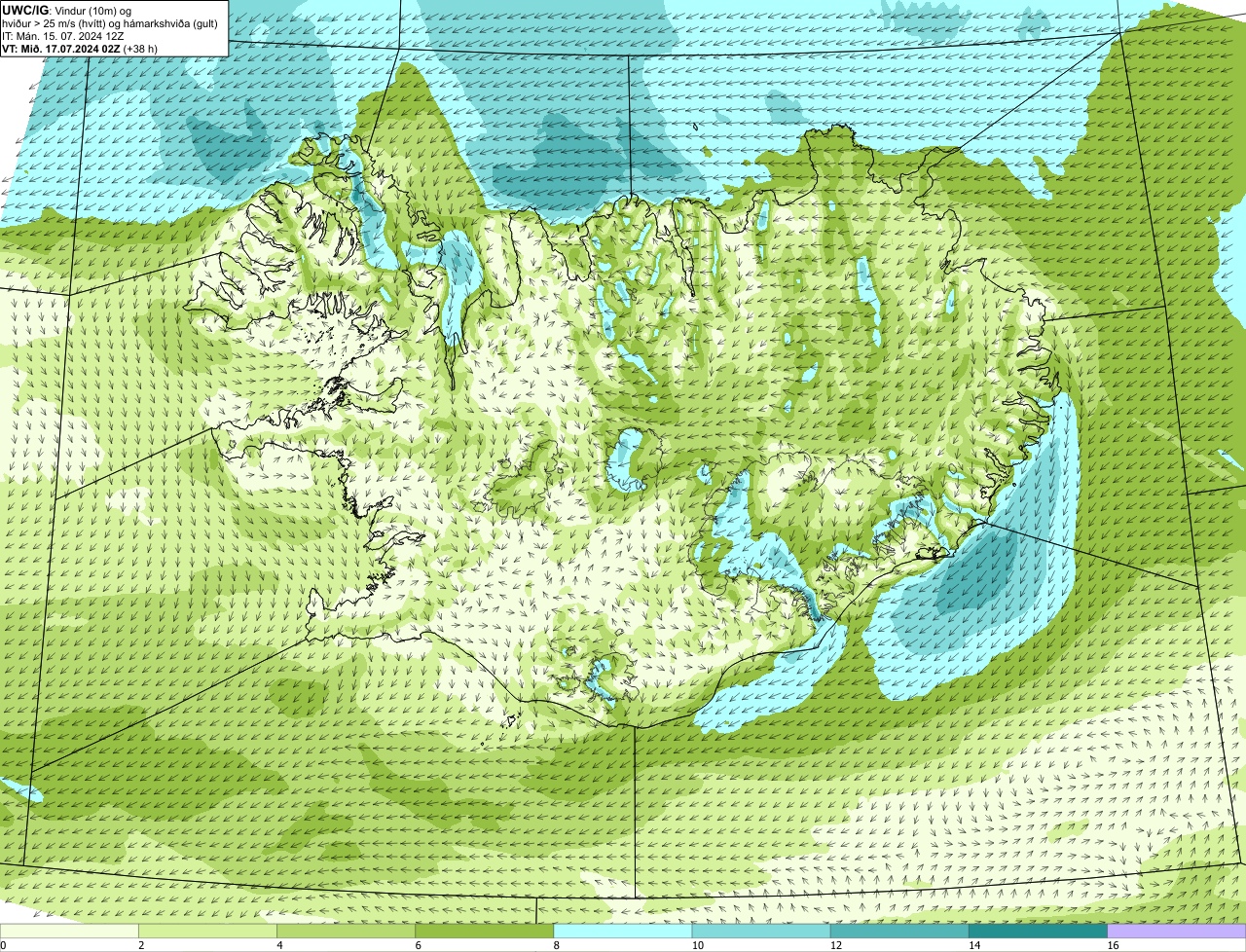Click the '2' label on the wind scale

point(141,945)
